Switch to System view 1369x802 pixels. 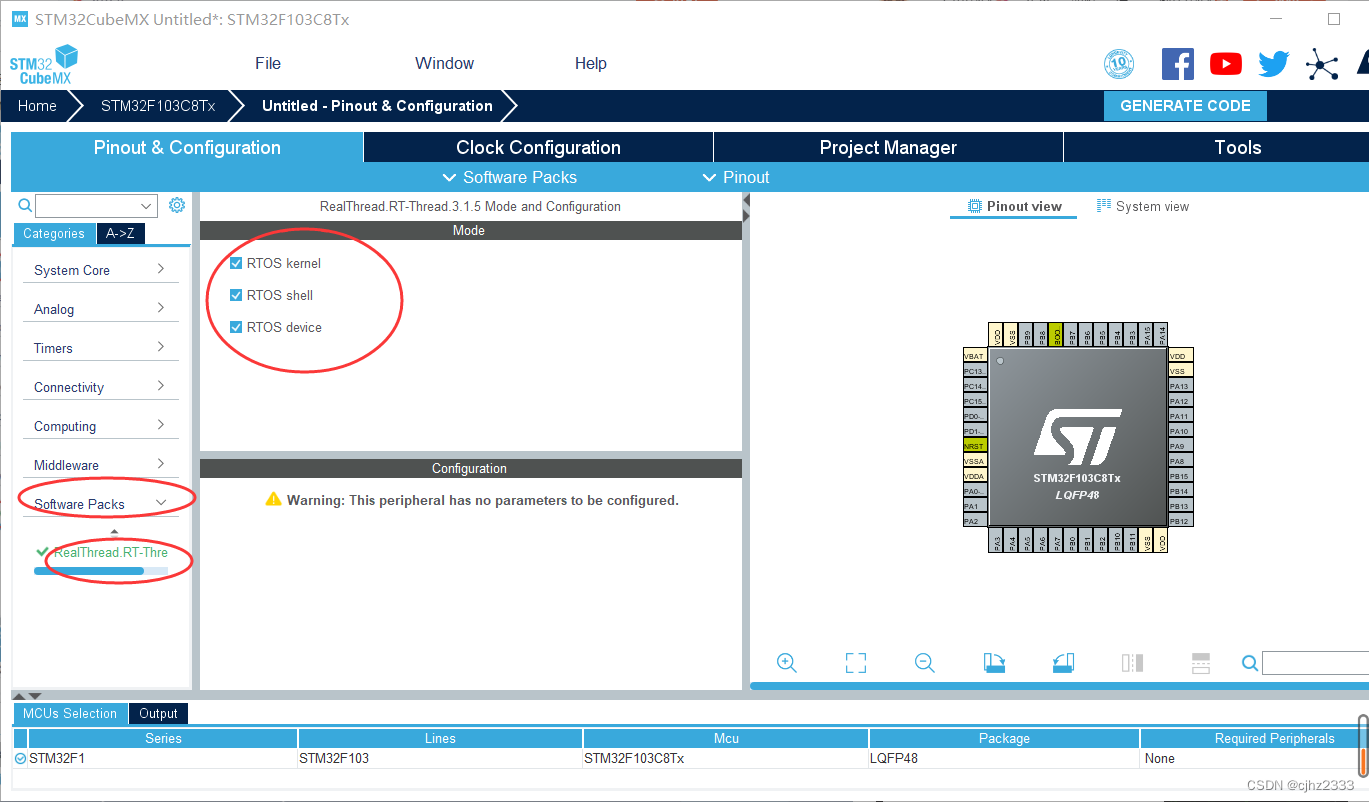pos(1143,206)
